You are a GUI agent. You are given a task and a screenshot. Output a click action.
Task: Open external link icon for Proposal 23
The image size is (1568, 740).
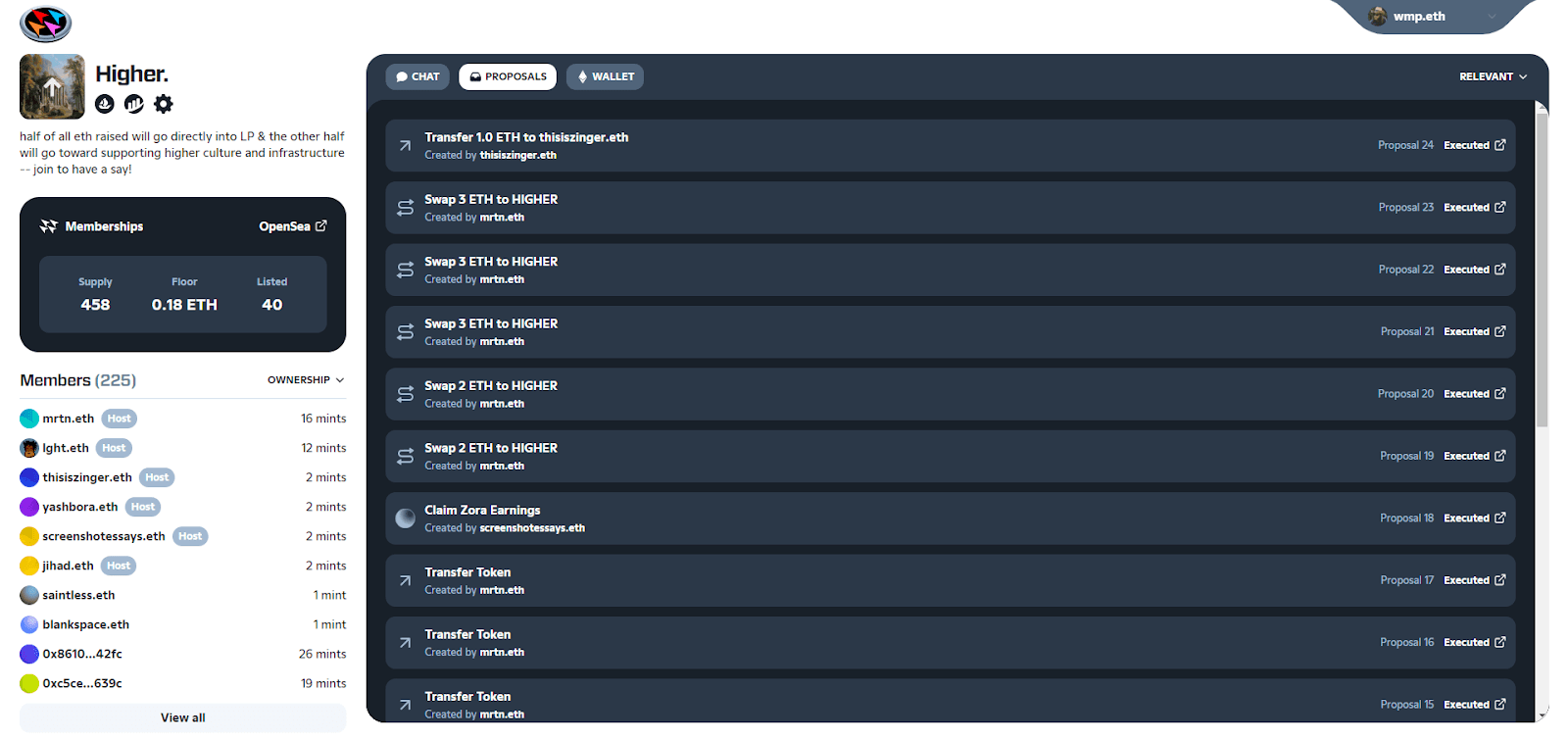(x=1500, y=207)
